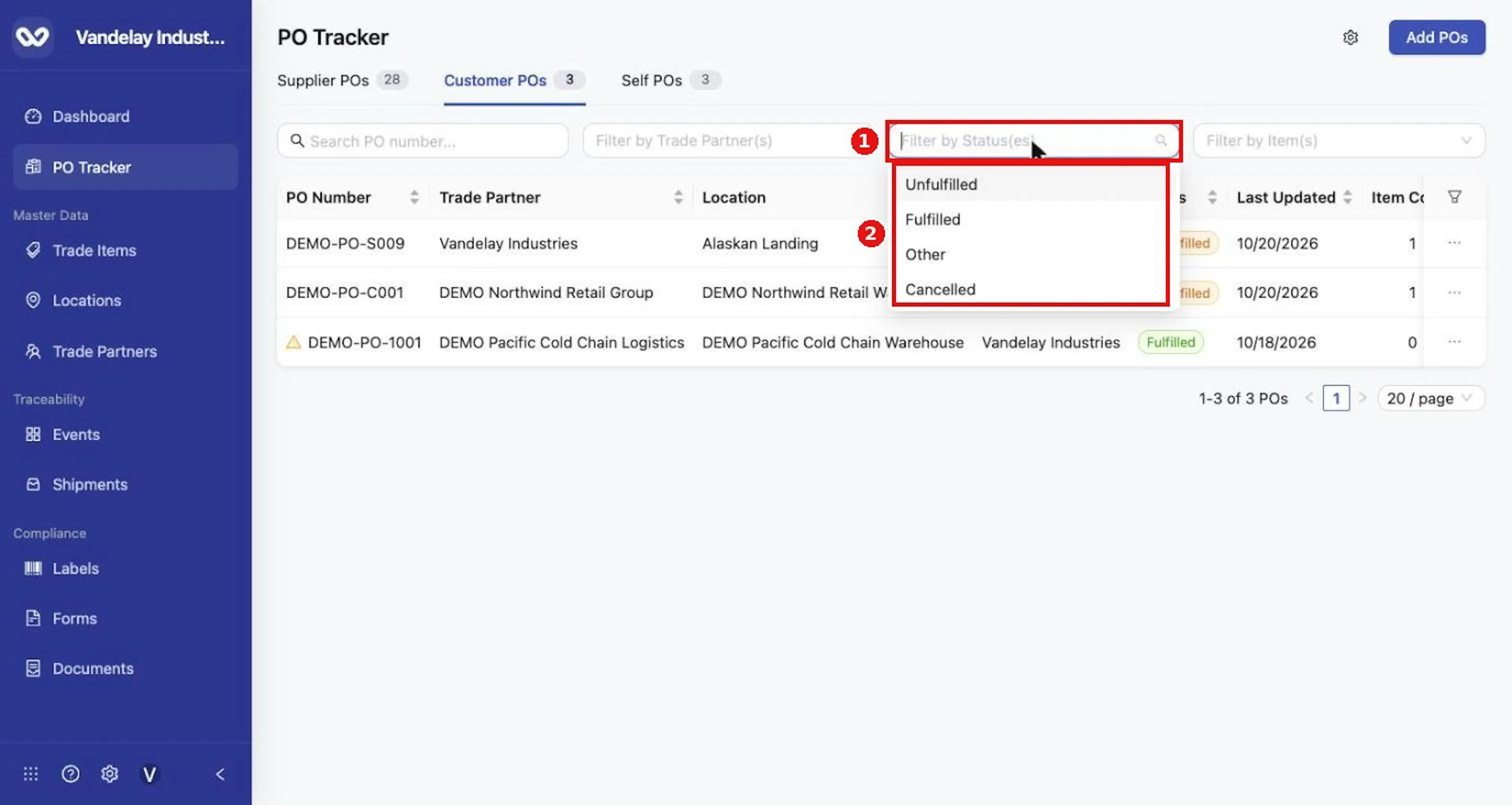The image size is (1512, 805).
Task: Open the help question mark icon
Action: pyautogui.click(x=70, y=774)
